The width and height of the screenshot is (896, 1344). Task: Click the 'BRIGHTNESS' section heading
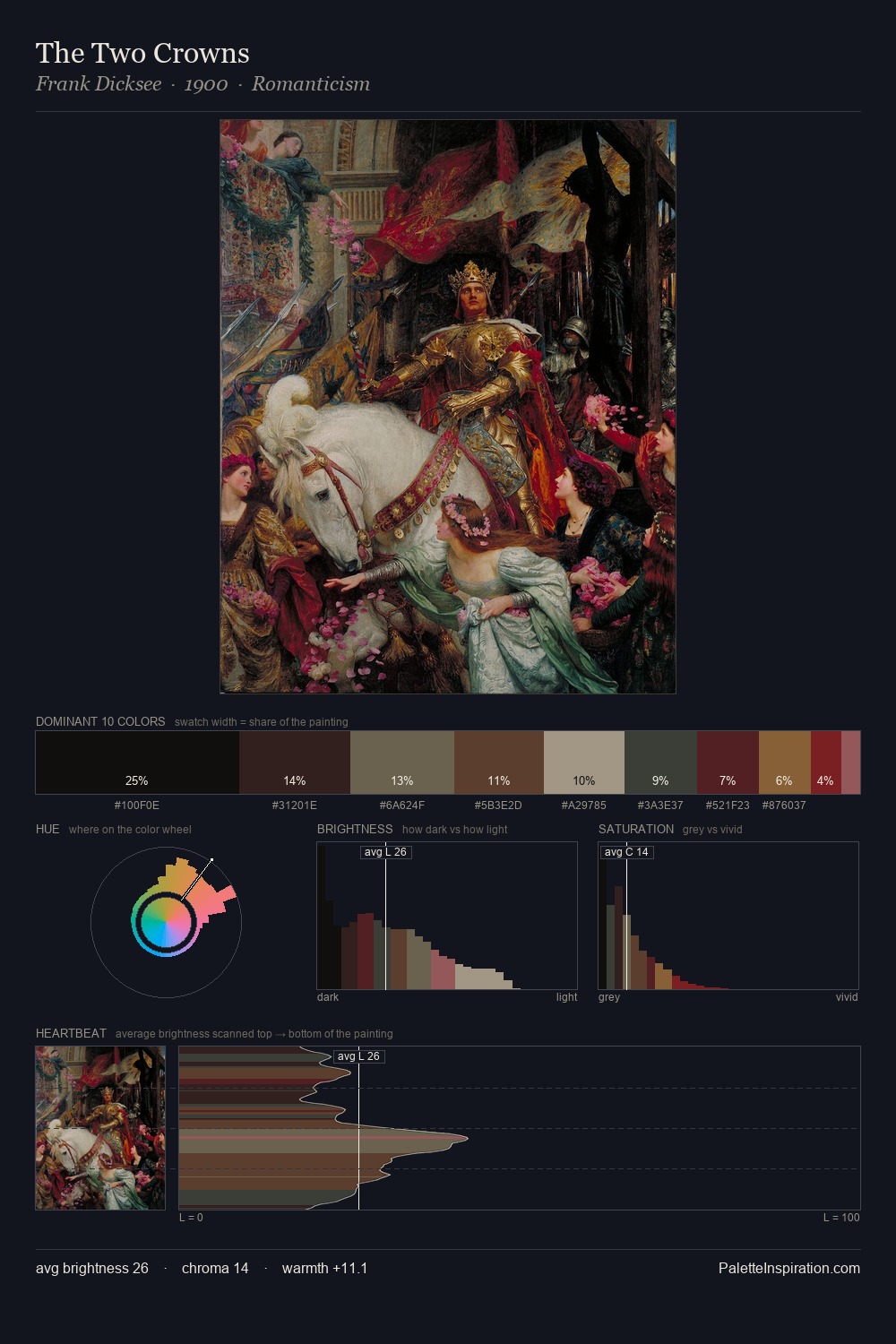355,829
